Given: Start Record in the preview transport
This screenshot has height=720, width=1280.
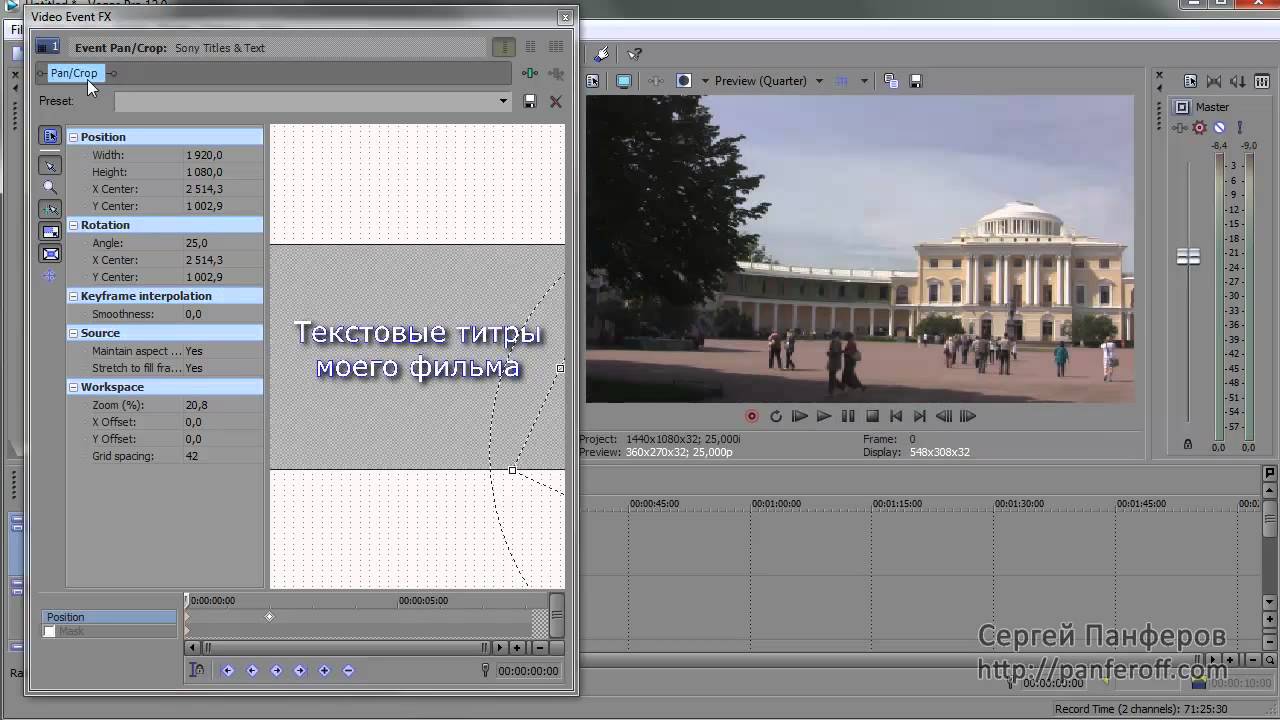Looking at the screenshot, I should click(x=752, y=416).
